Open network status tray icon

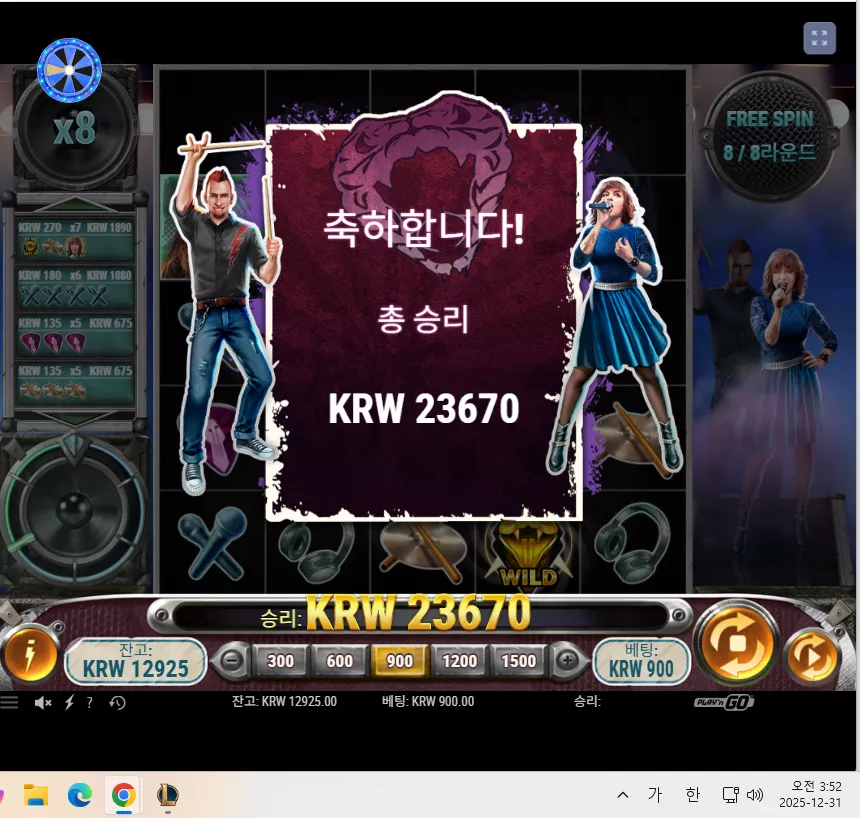tap(731, 795)
